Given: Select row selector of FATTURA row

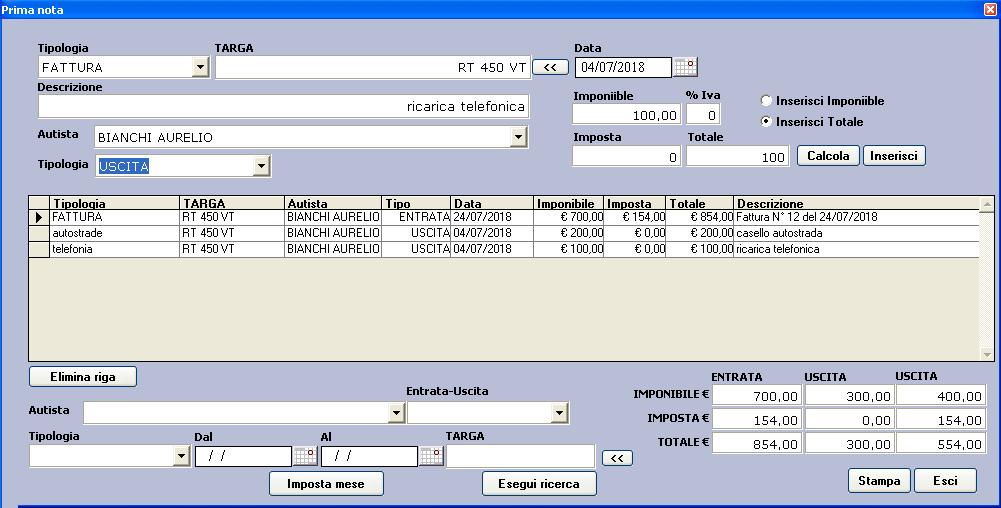Looking at the screenshot, I should [x=39, y=217].
